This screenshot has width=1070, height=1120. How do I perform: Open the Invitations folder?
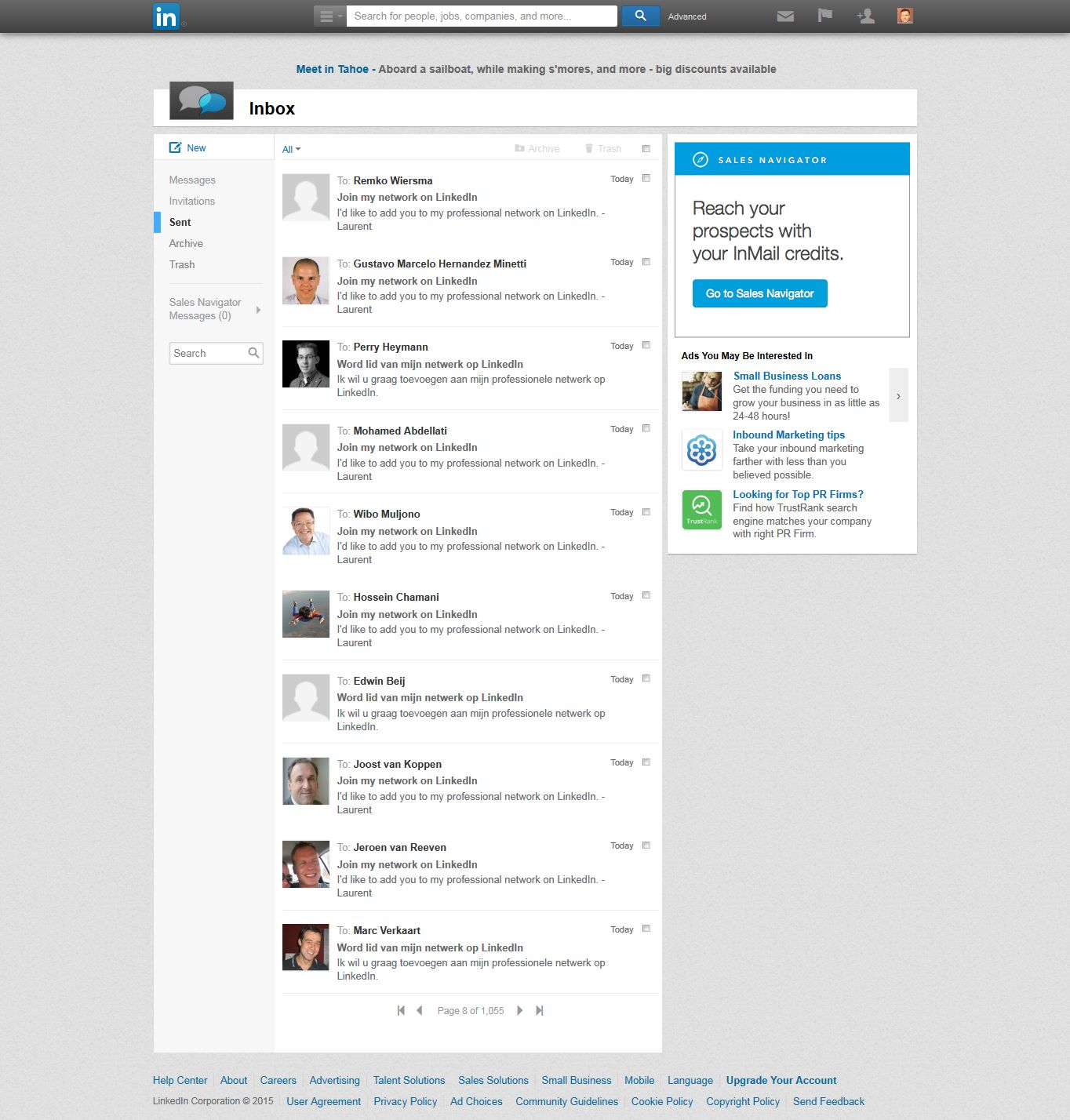(x=192, y=202)
